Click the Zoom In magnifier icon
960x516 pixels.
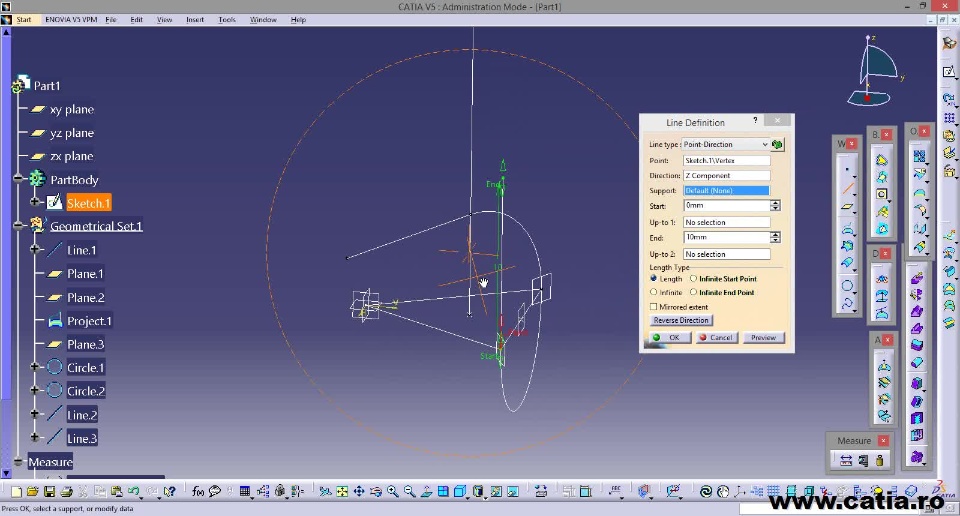click(392, 492)
